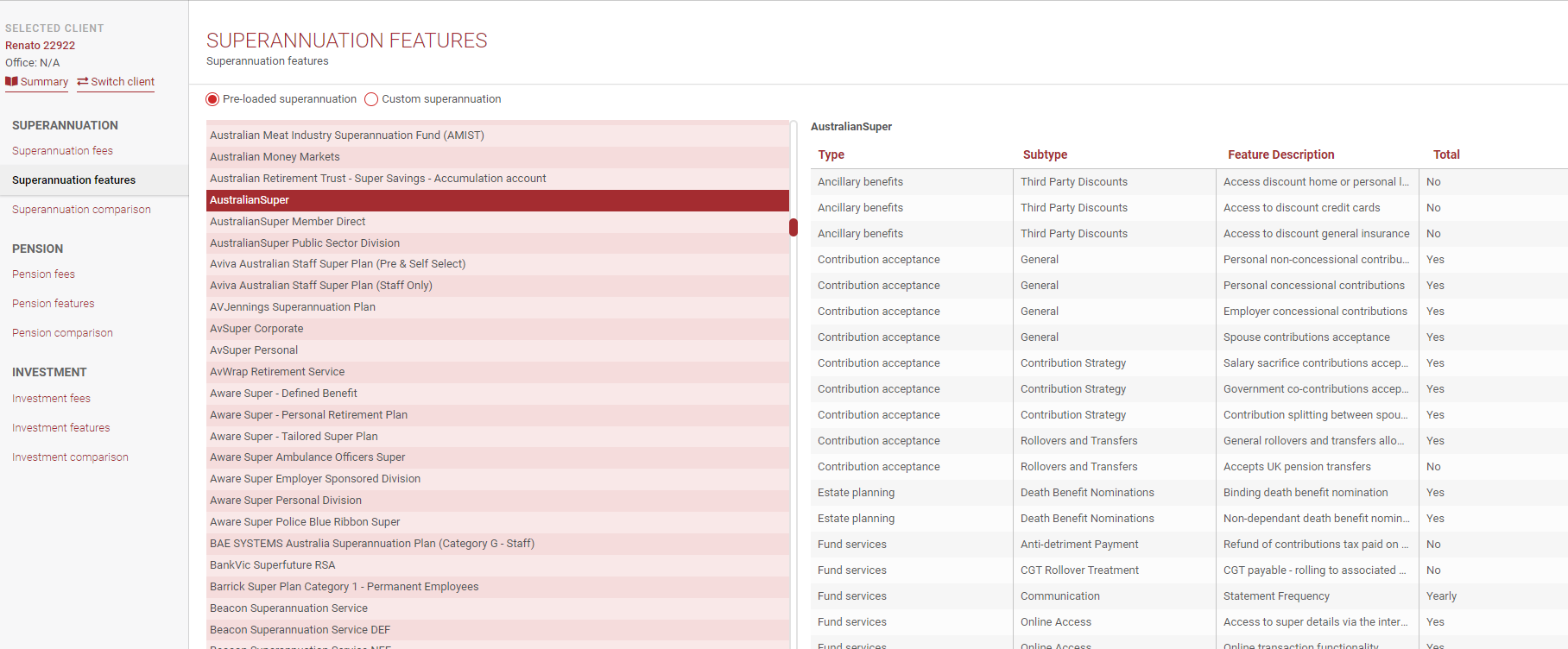Select AvSuper Corporate
Screen dimensions: 1568x649
coord(497,329)
